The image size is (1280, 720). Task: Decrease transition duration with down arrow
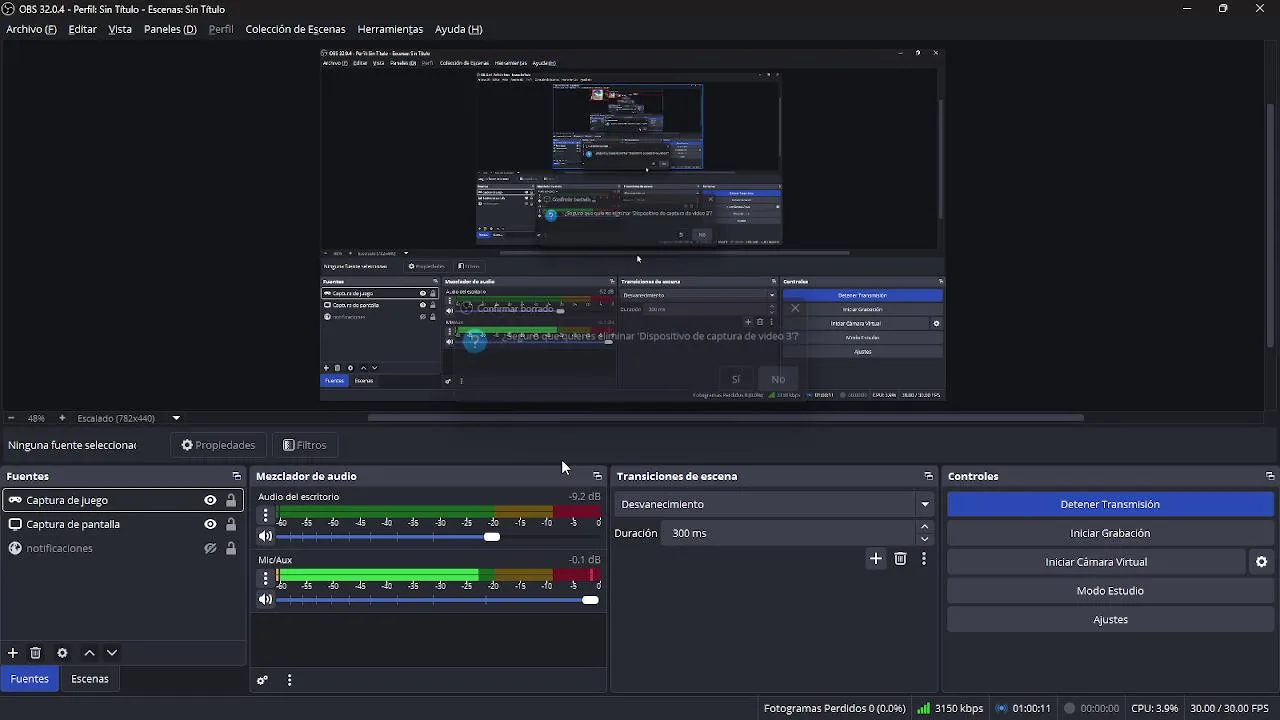[924, 539]
